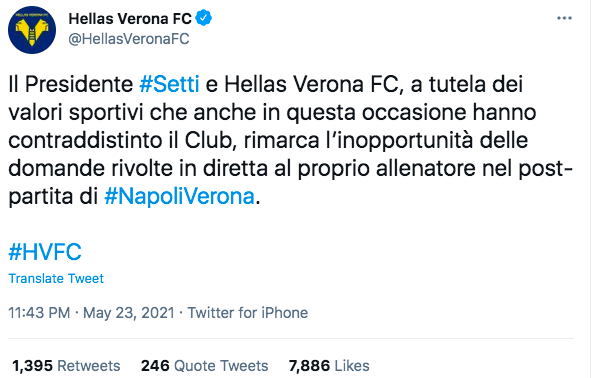
Task: Click the blue verified badge icon
Action: [204, 18]
